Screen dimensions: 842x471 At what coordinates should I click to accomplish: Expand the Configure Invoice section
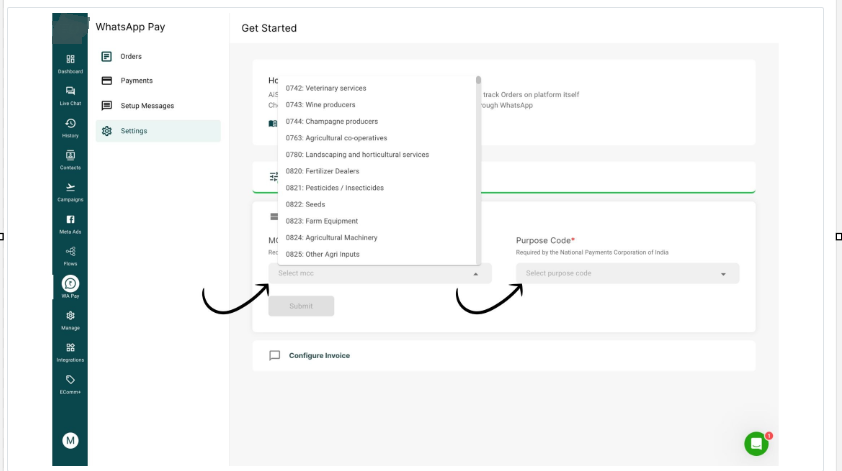click(504, 356)
